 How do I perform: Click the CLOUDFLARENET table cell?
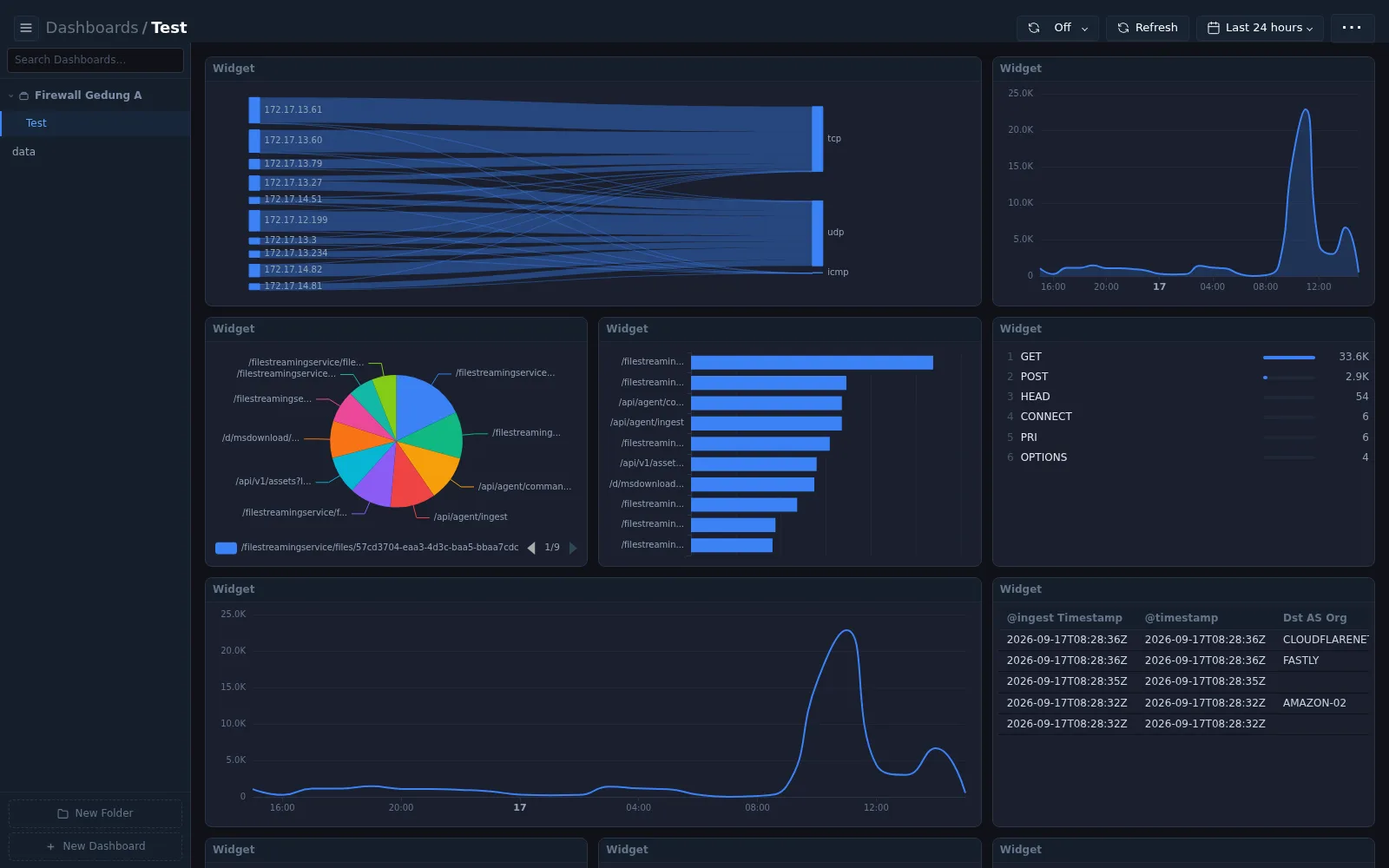[x=1326, y=640]
